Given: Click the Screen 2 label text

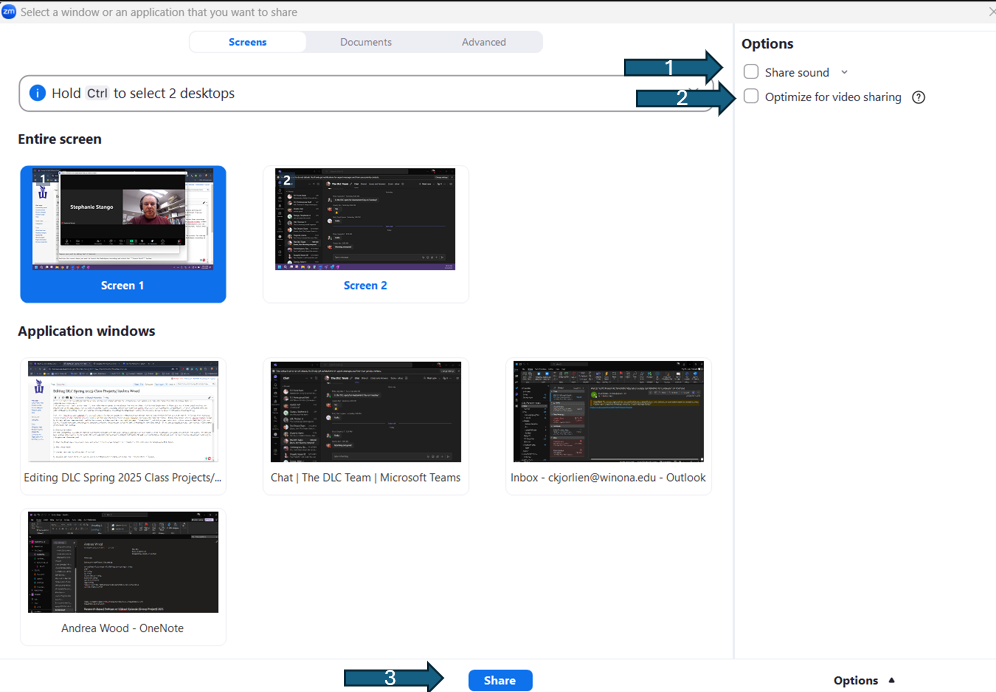Looking at the screenshot, I should [365, 286].
